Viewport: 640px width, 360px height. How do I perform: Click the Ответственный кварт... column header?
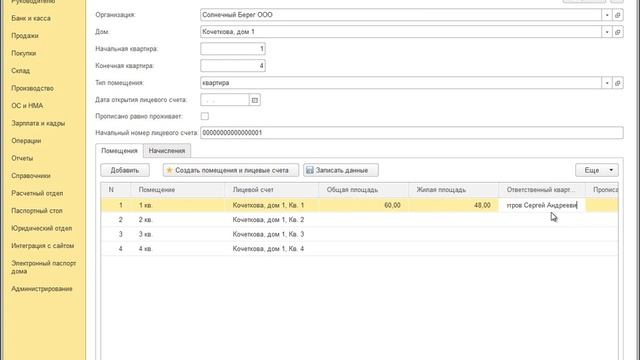coord(542,190)
